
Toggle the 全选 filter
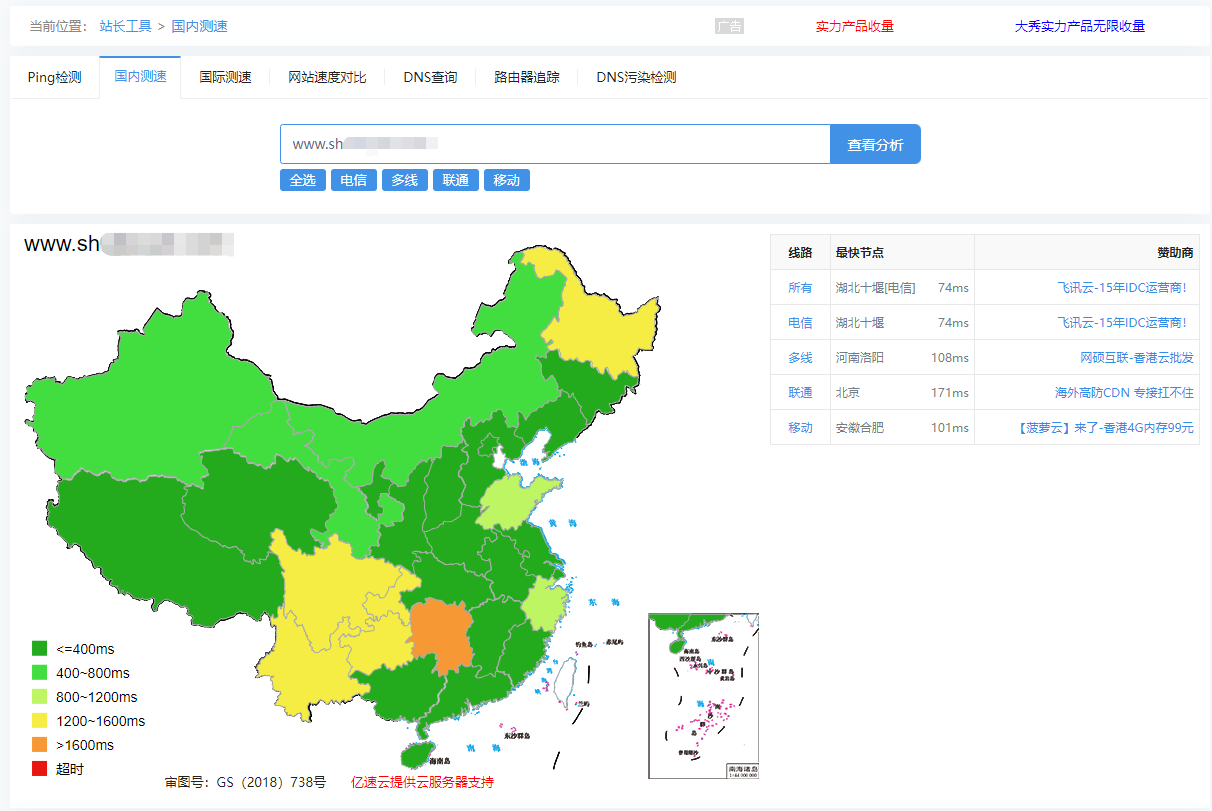303,180
